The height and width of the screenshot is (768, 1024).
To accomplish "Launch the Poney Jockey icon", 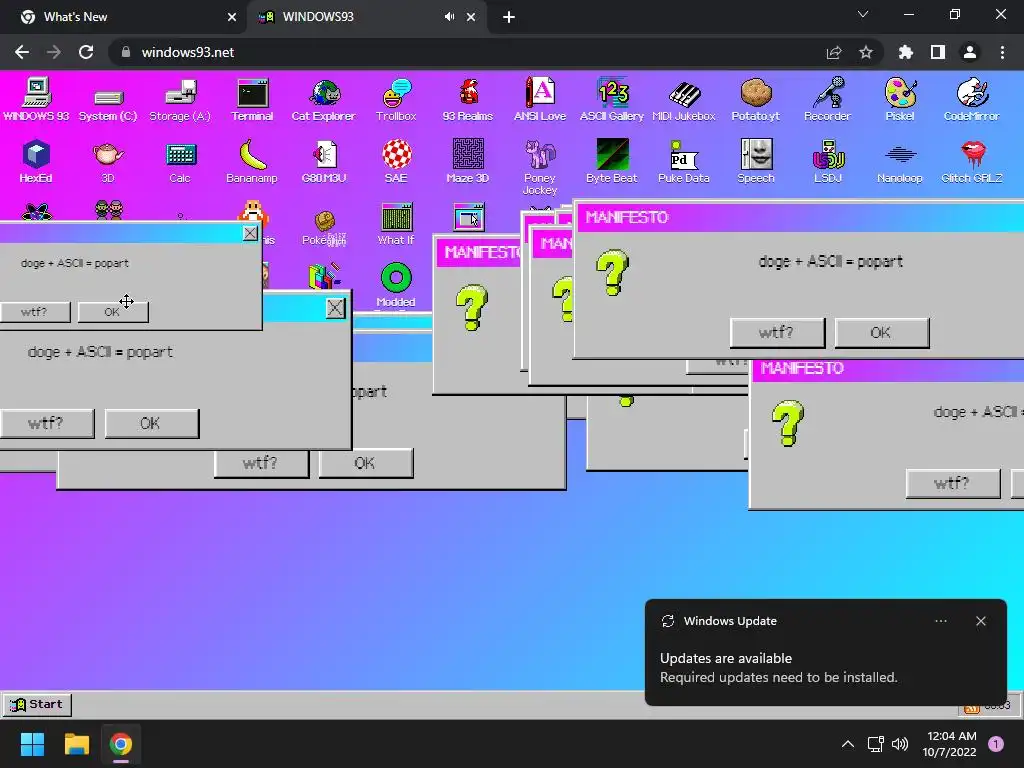I will tap(540, 167).
